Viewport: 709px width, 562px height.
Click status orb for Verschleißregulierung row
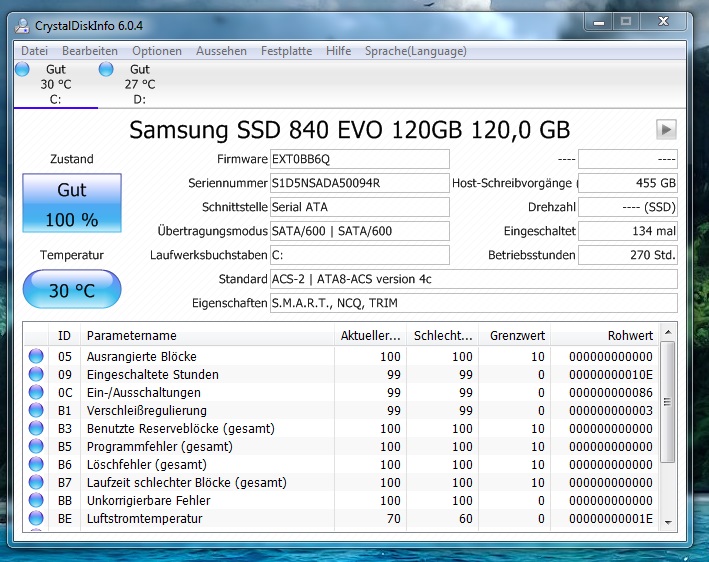(36, 411)
